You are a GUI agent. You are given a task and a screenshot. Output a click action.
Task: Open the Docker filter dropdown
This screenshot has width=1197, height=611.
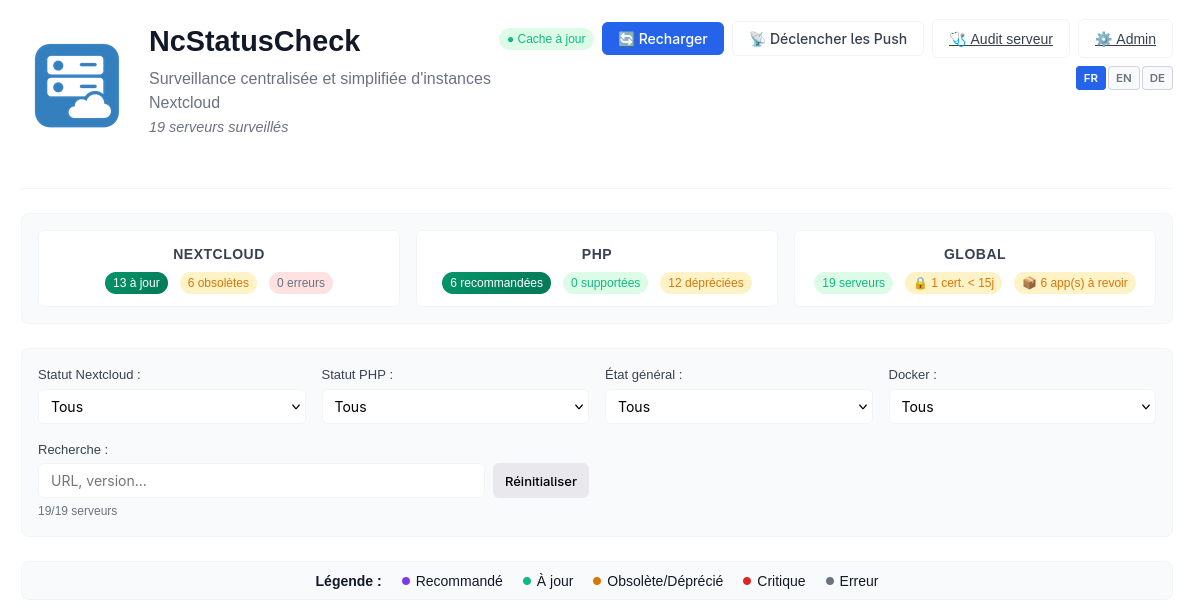click(1022, 407)
